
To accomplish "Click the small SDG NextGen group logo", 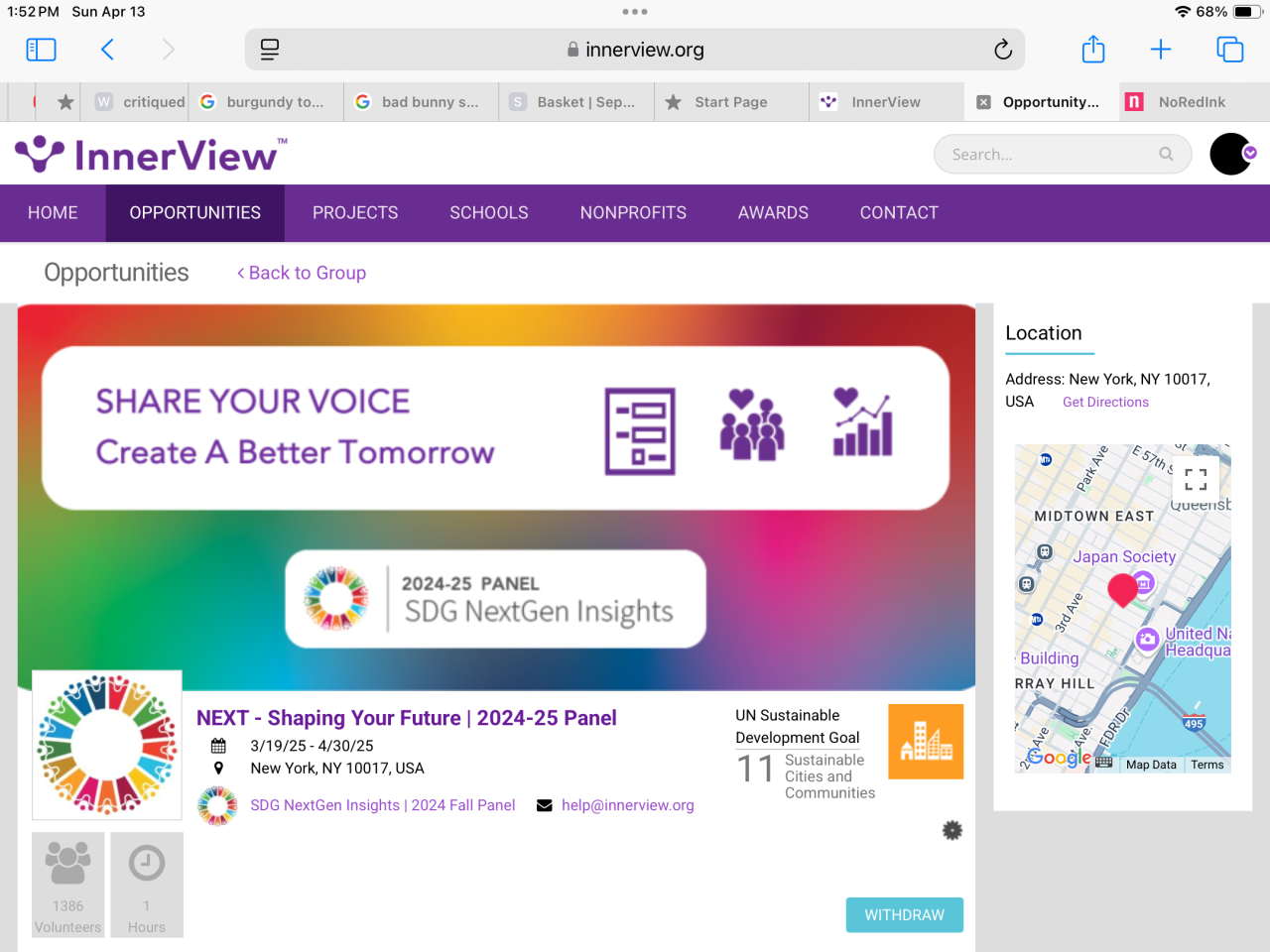I will pos(217,806).
